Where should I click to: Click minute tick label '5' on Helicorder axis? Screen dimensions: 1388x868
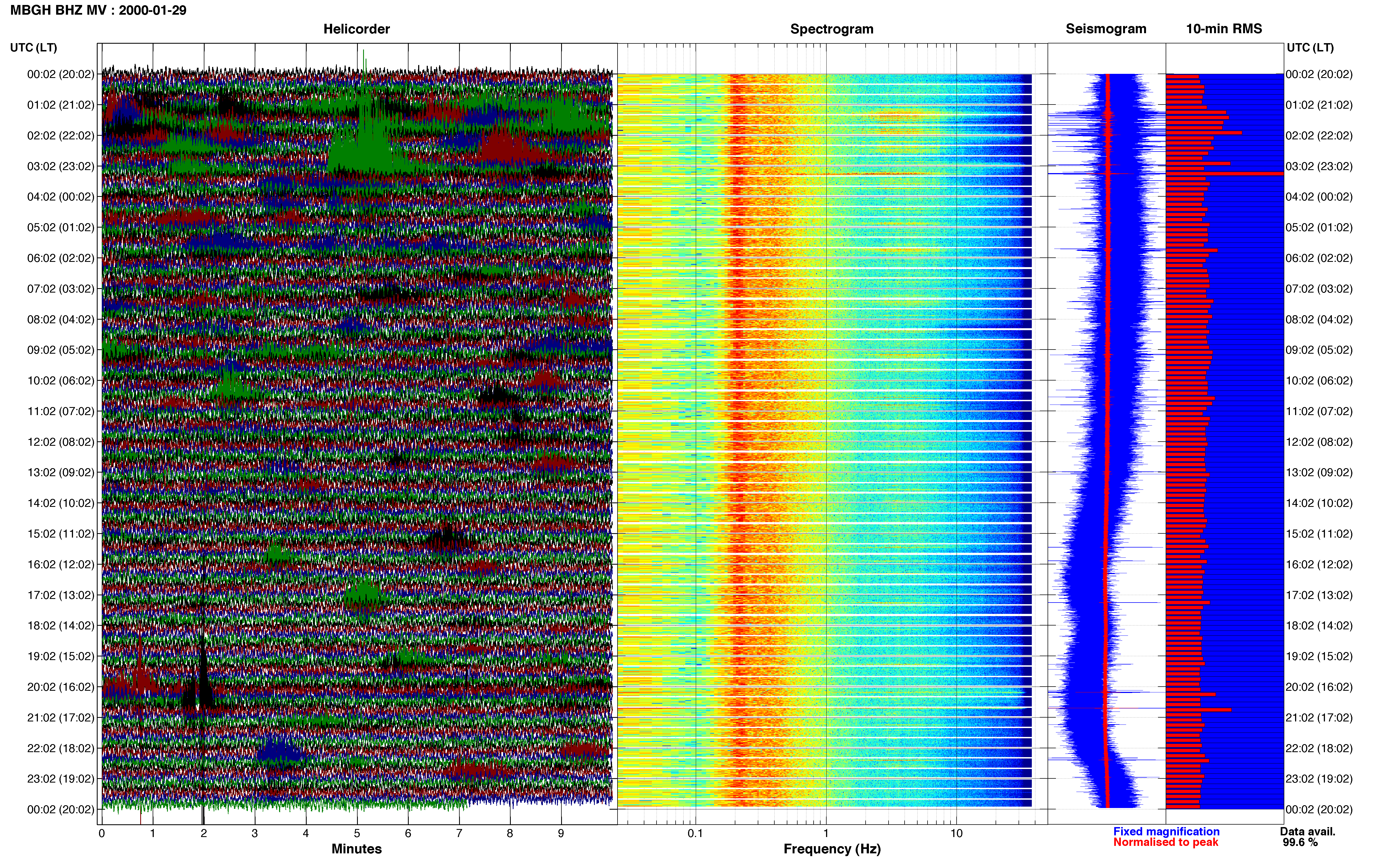pyautogui.click(x=357, y=833)
